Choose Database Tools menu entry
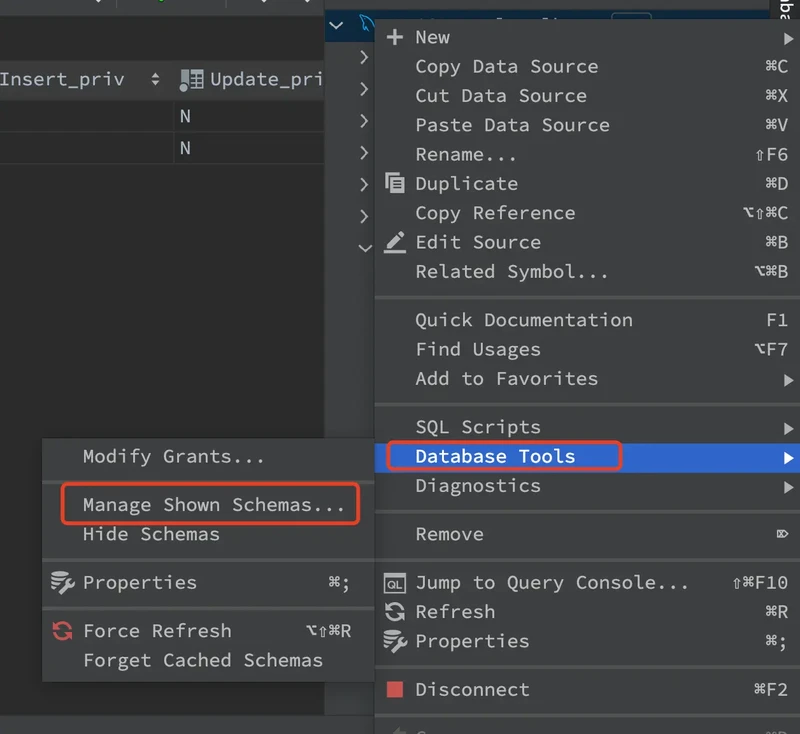Screen dimensions: 800x734 coord(495,457)
